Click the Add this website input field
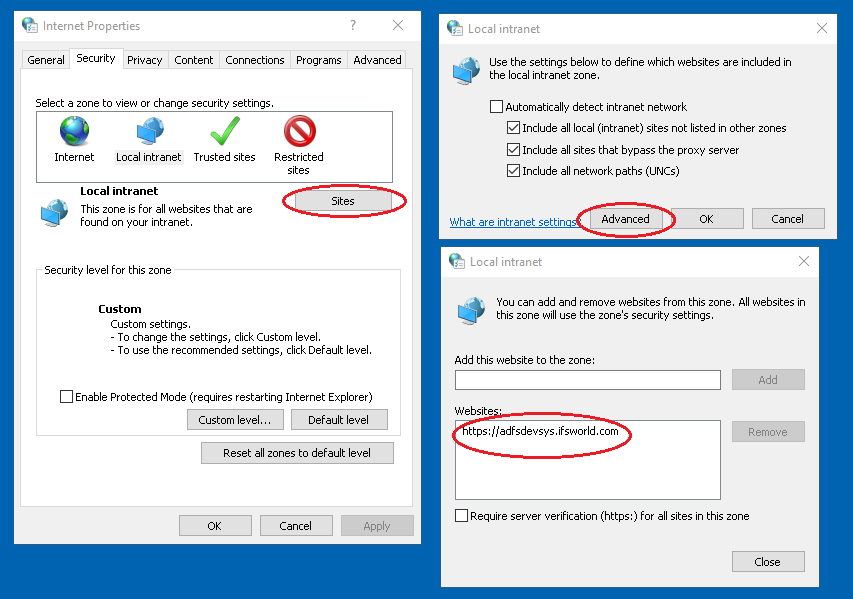This screenshot has width=853, height=599. [x=587, y=380]
